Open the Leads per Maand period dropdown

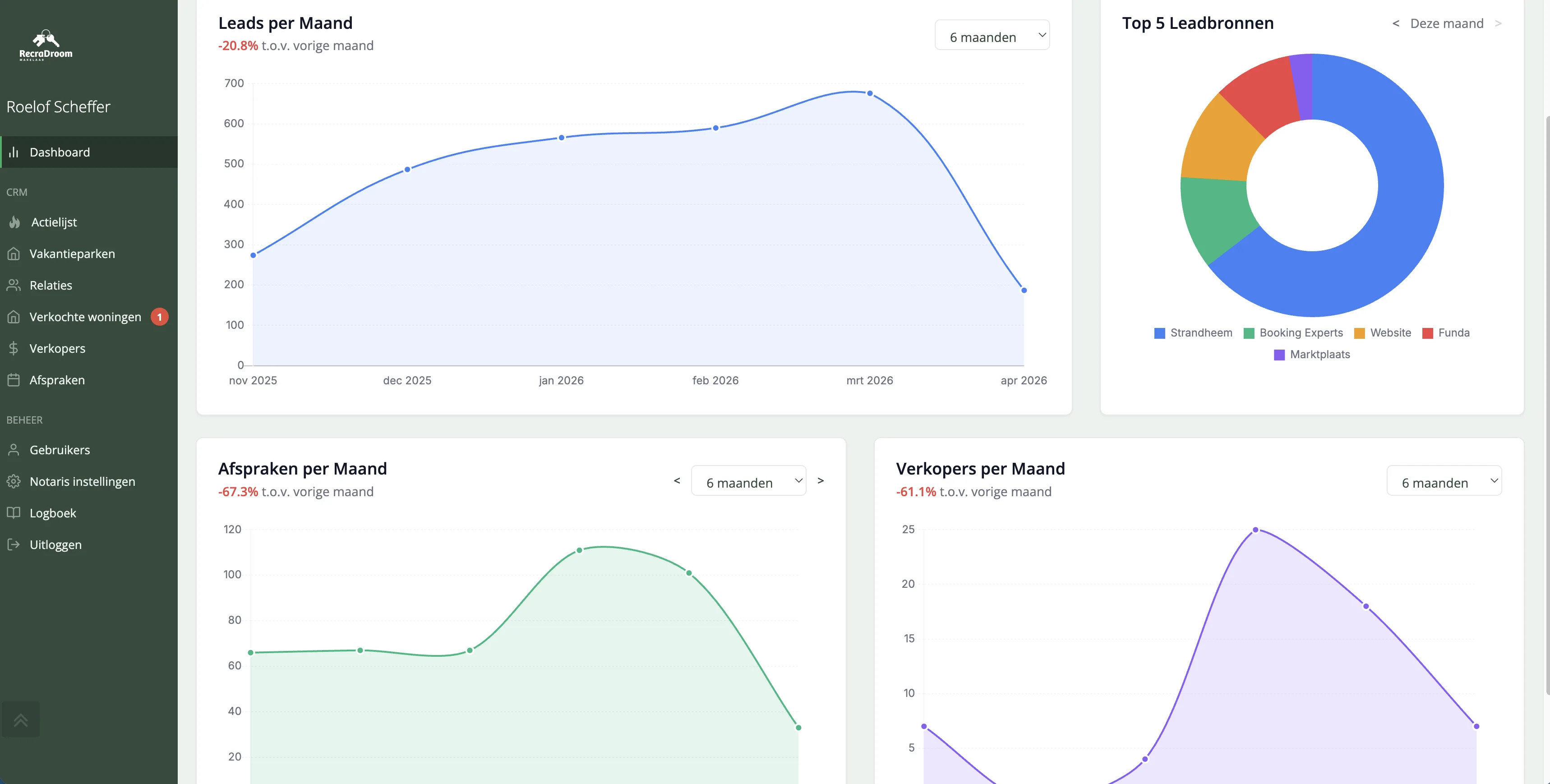992,36
